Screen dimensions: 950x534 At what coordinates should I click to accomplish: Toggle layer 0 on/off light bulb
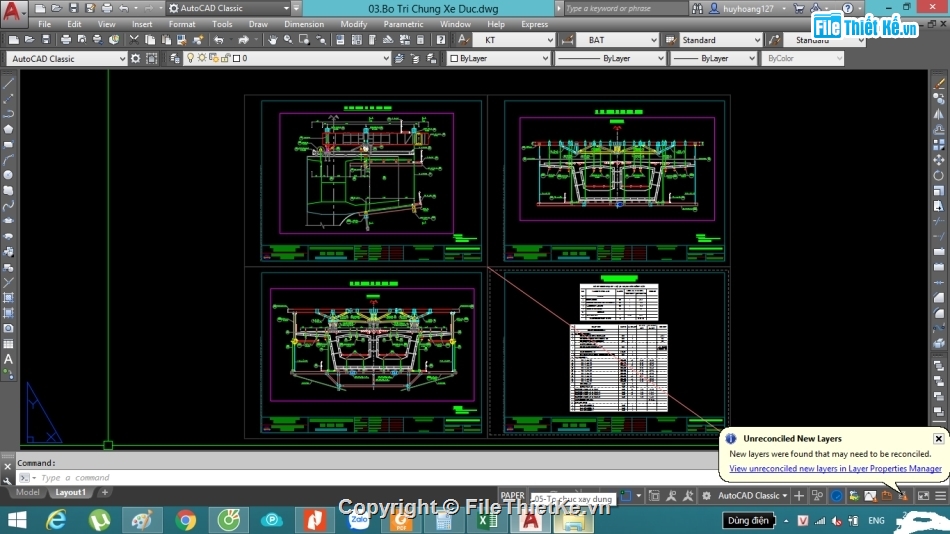pos(190,58)
